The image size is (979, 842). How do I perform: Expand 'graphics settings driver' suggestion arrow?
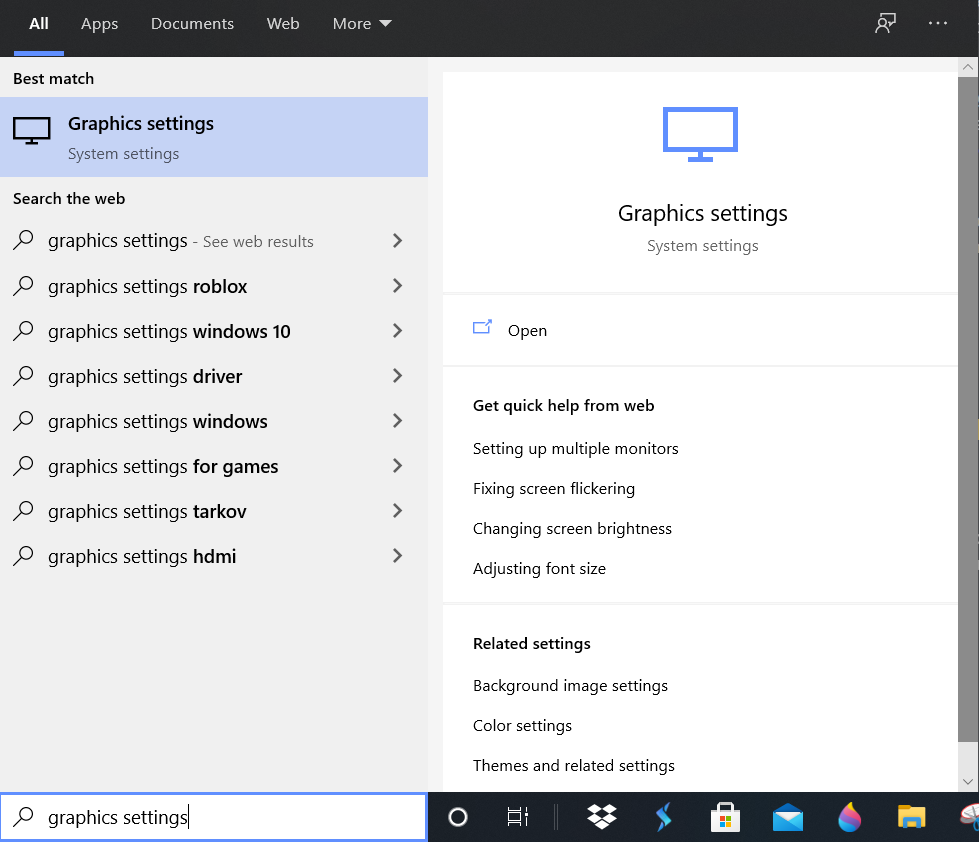click(397, 376)
